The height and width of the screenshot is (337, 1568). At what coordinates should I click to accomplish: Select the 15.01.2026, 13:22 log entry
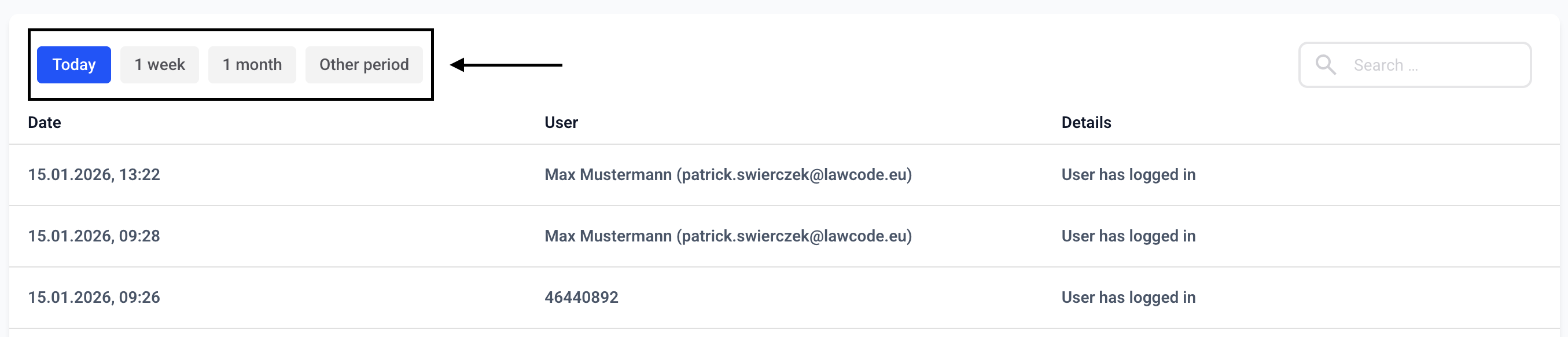[784, 175]
